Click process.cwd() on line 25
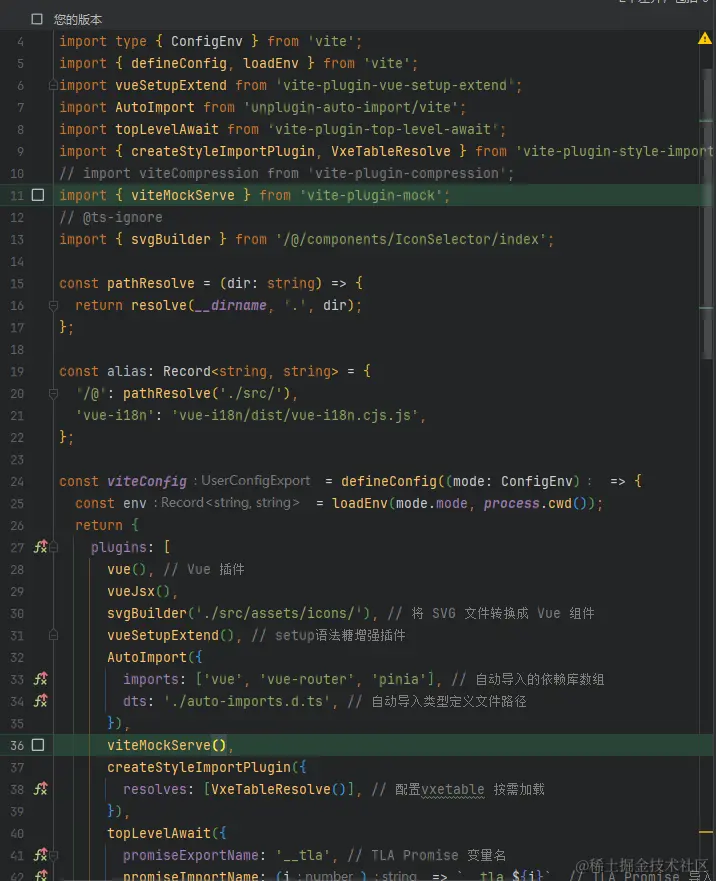This screenshot has width=716, height=881. click(x=536, y=503)
